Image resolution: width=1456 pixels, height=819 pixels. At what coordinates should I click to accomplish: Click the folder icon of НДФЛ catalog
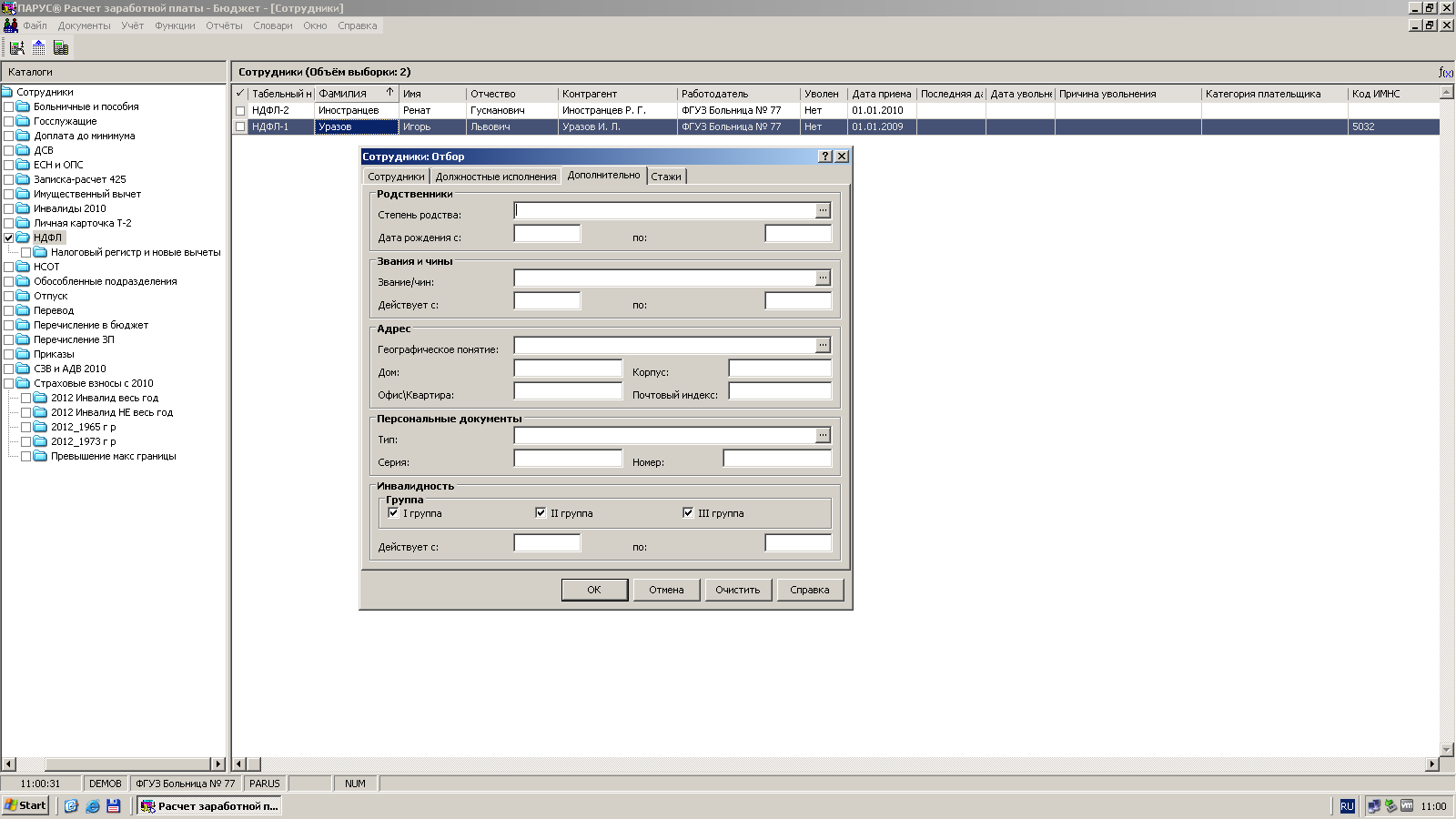click(x=24, y=238)
